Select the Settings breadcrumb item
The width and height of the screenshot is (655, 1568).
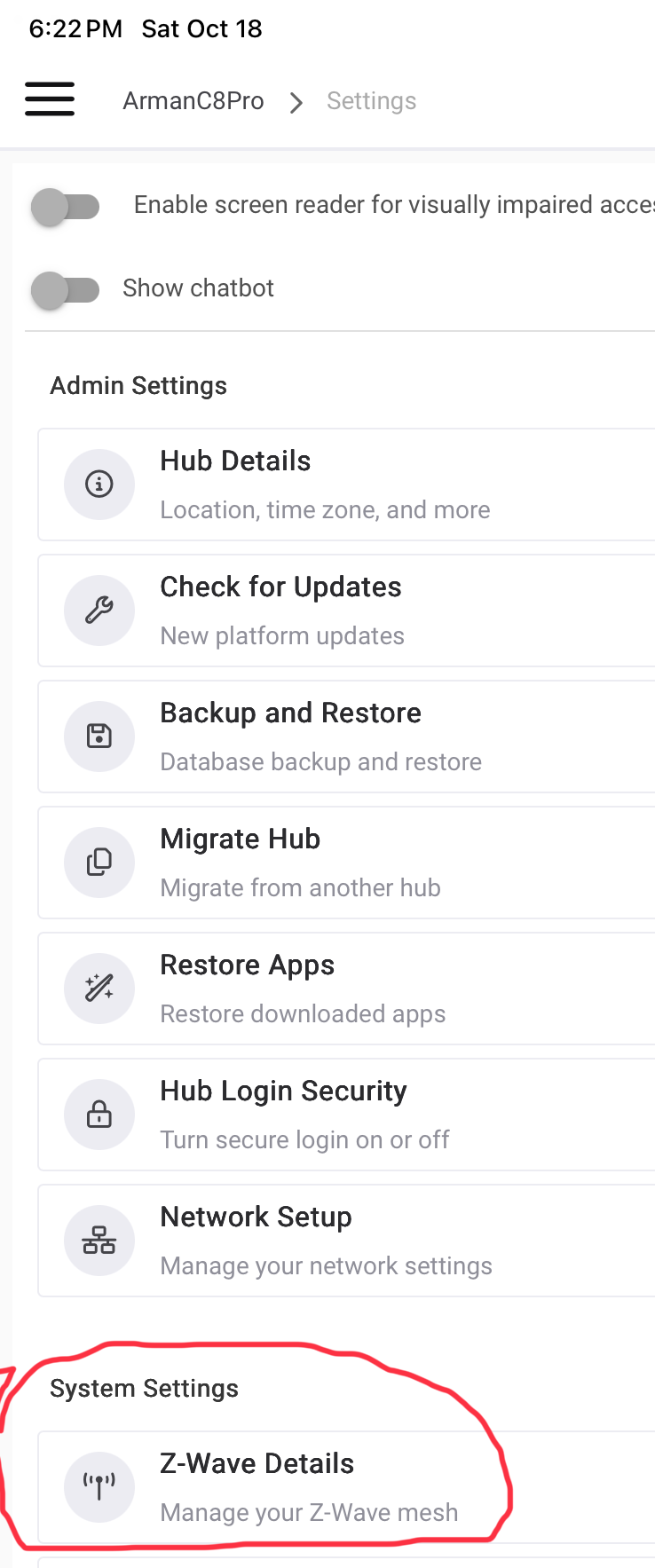coord(371,101)
